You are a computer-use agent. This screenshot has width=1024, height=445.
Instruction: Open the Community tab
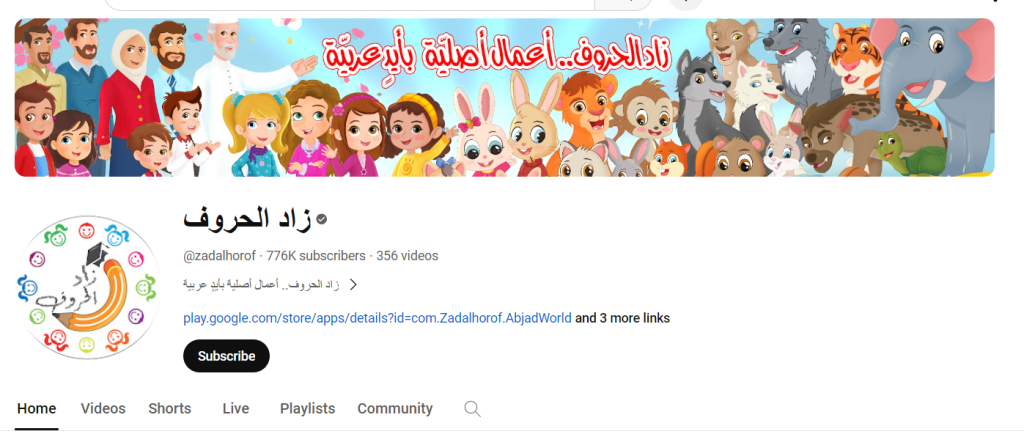coord(395,409)
